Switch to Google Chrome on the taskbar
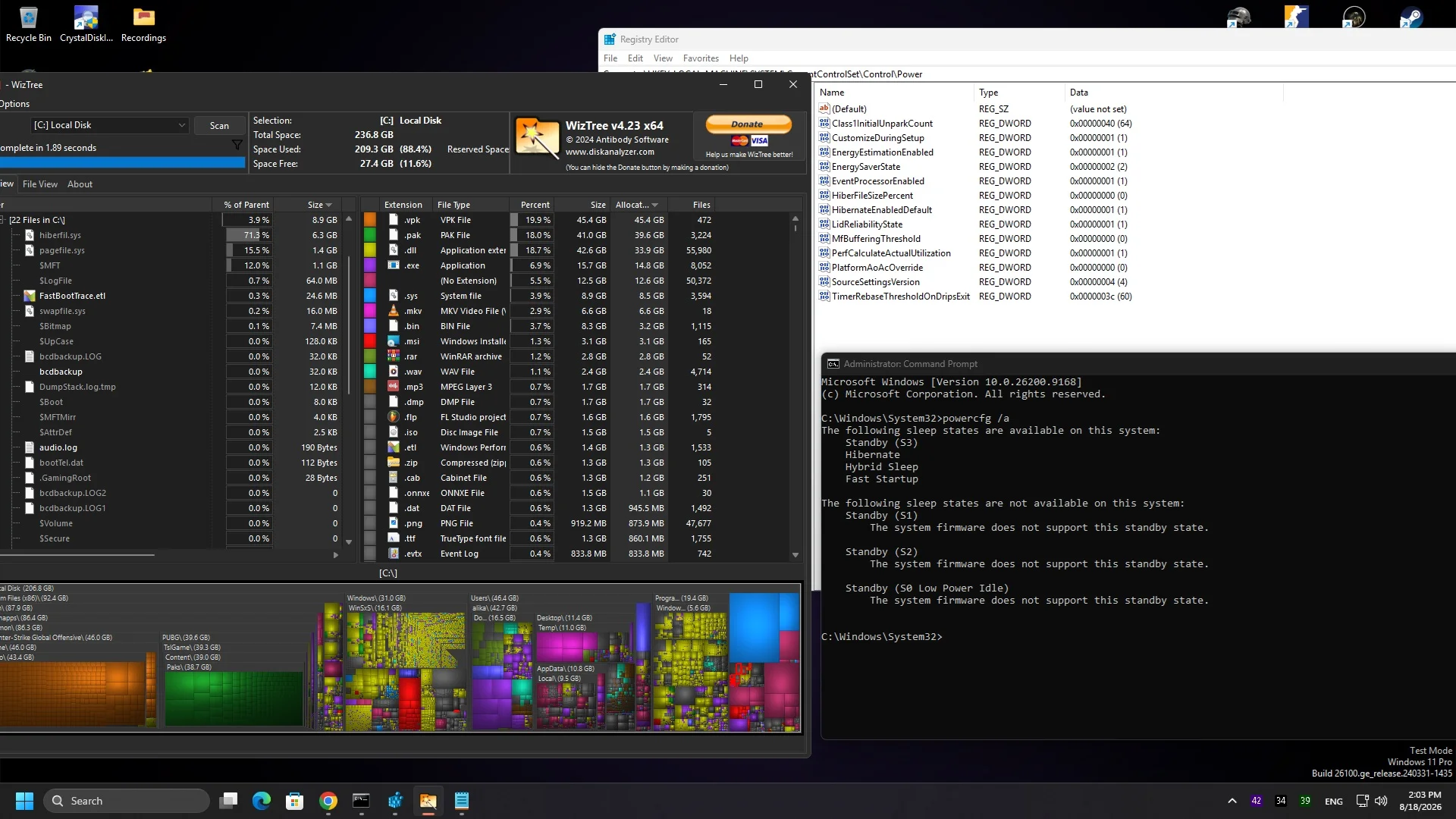The image size is (1456, 819). click(328, 801)
